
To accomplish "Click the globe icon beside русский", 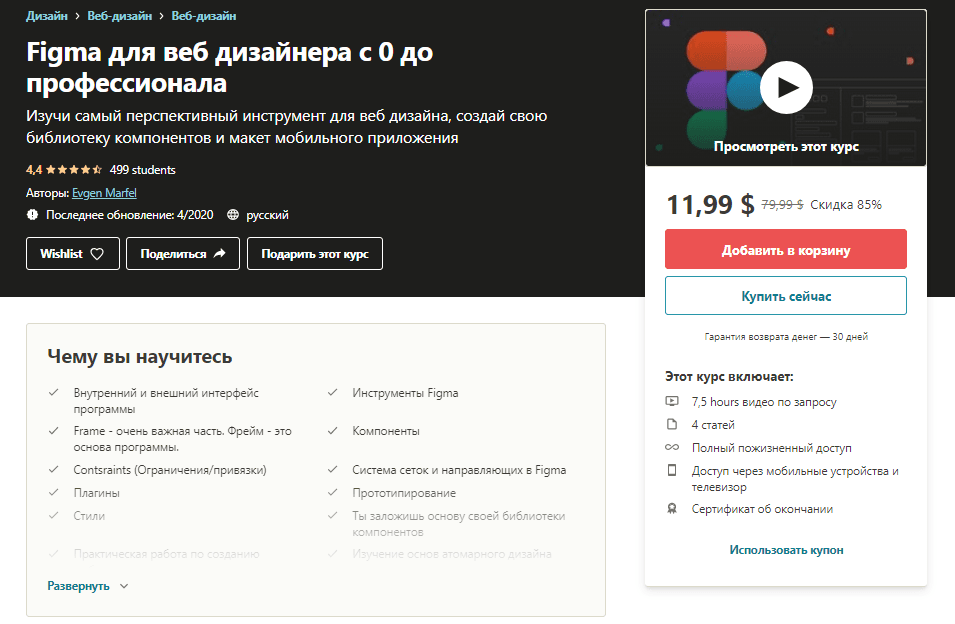I will click(x=233, y=215).
